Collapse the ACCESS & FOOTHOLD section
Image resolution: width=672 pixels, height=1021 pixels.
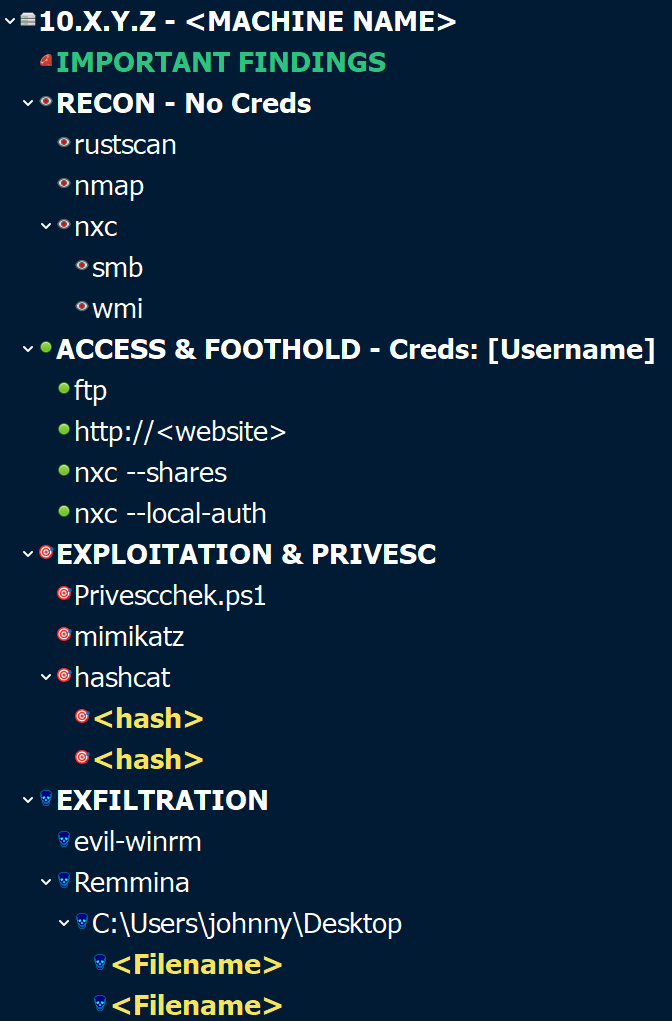coord(28,349)
